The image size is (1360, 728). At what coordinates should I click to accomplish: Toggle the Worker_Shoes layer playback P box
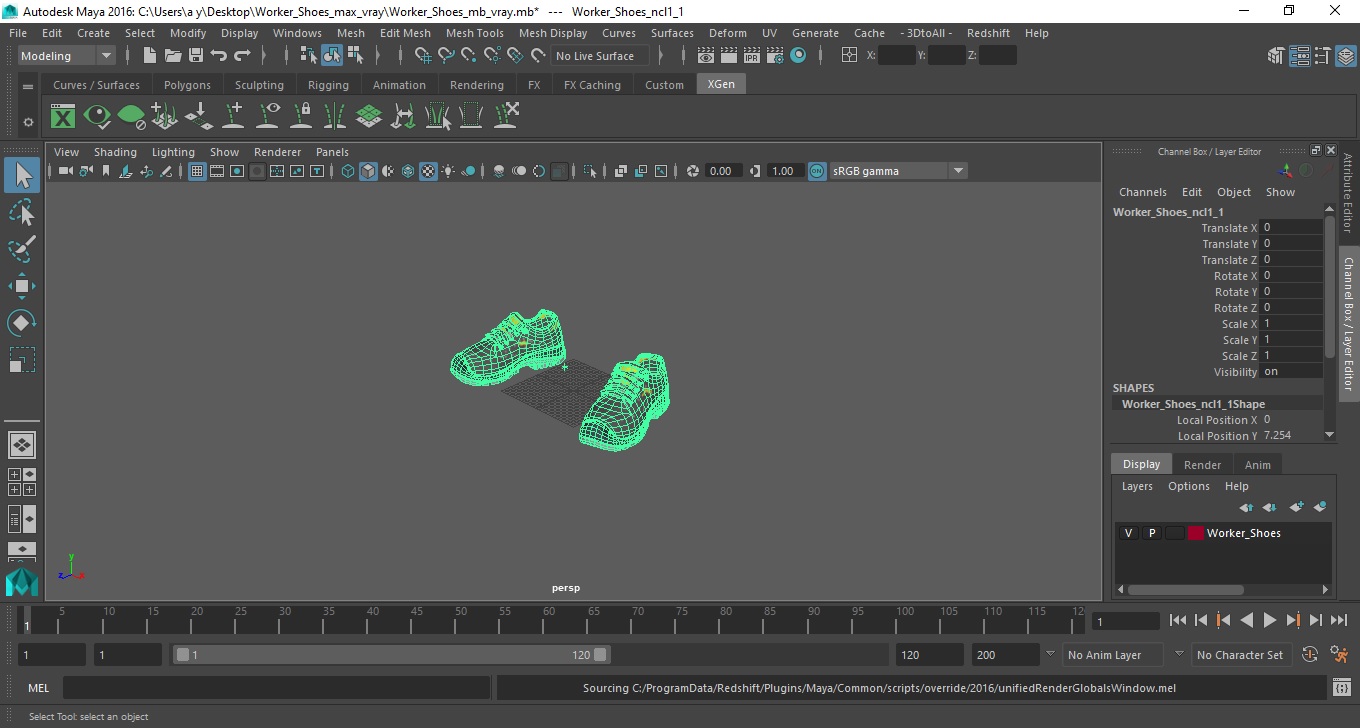tap(1152, 533)
